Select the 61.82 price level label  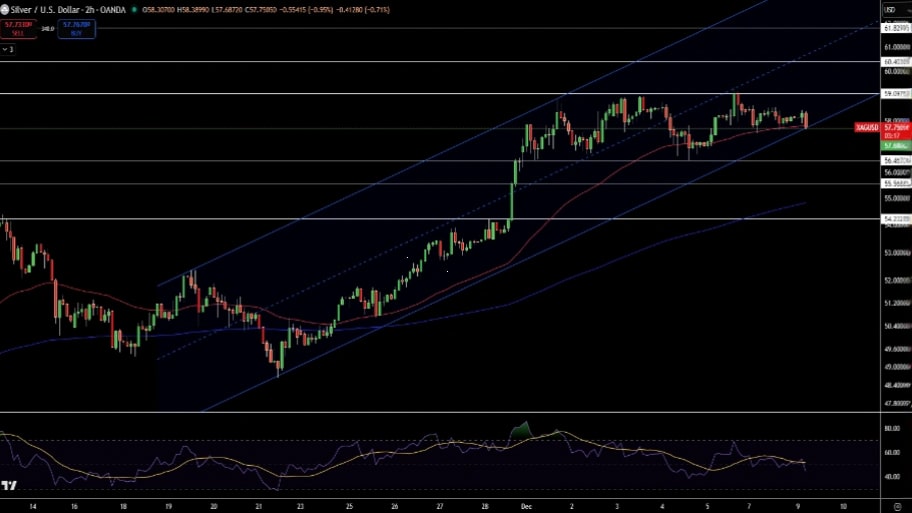click(894, 28)
